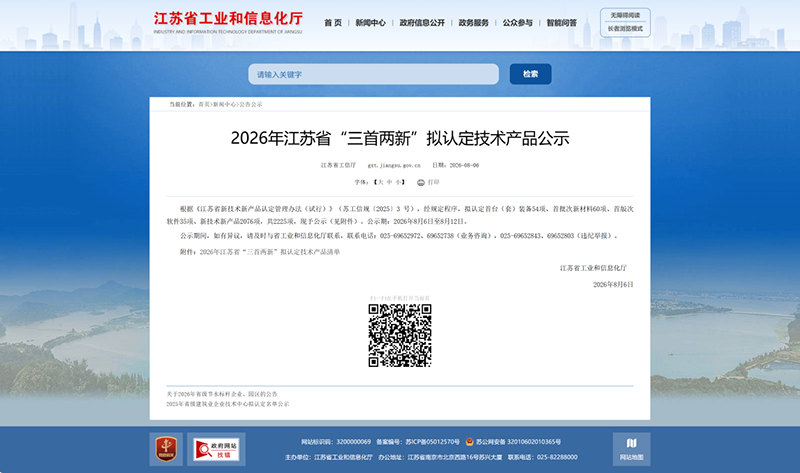Focus the 请输入关键字 search field

pos(373,74)
